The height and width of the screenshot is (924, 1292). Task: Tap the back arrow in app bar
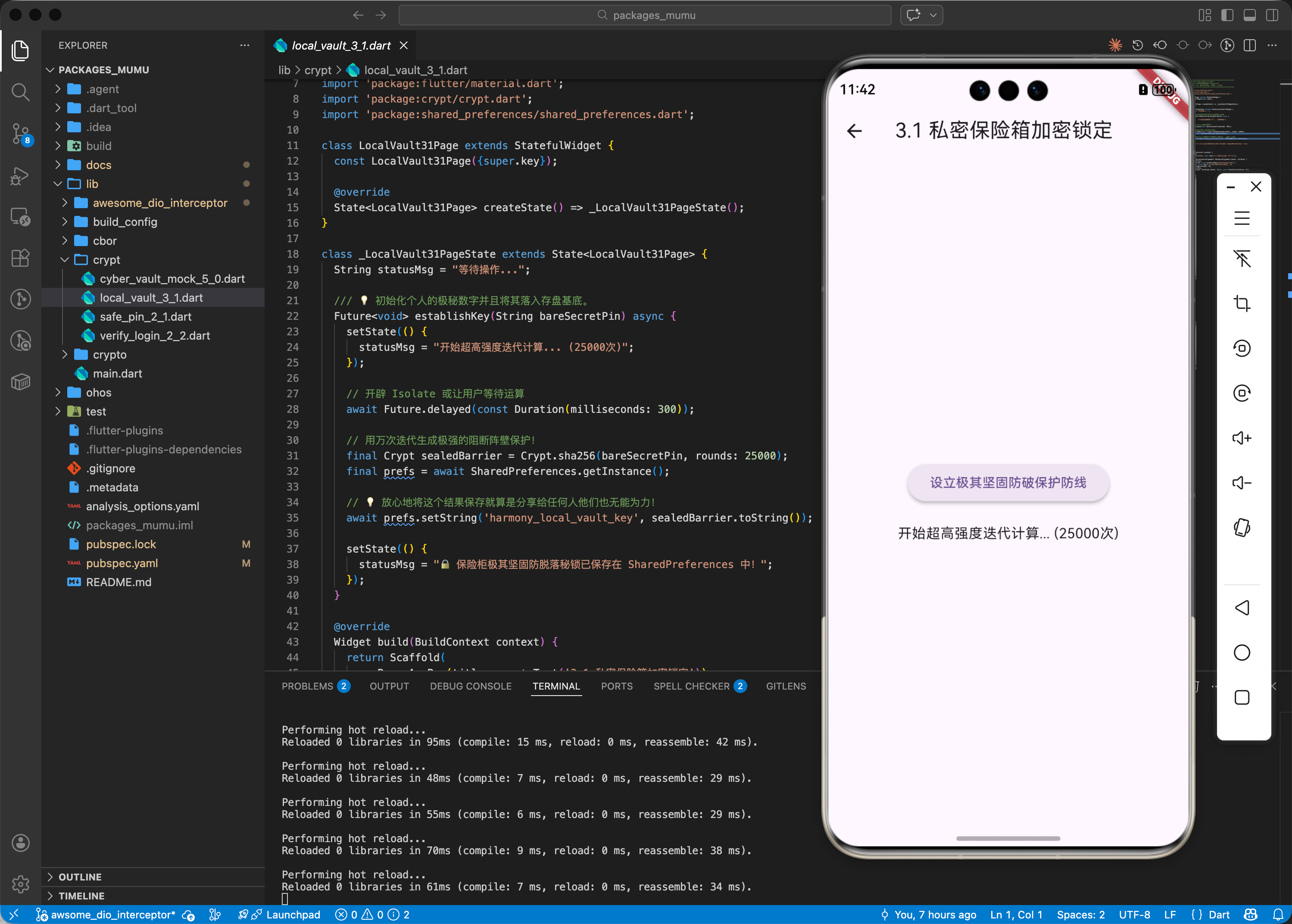click(855, 131)
